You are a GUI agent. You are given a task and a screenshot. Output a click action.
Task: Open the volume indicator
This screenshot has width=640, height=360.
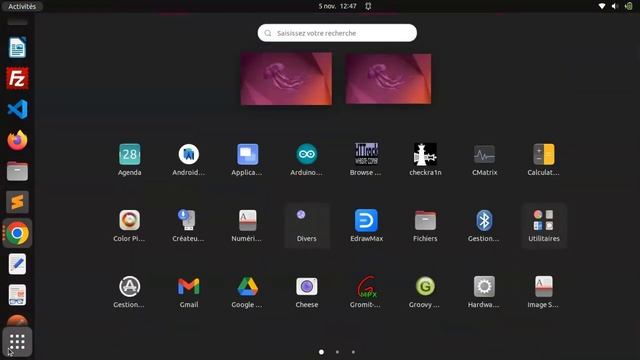615,6
